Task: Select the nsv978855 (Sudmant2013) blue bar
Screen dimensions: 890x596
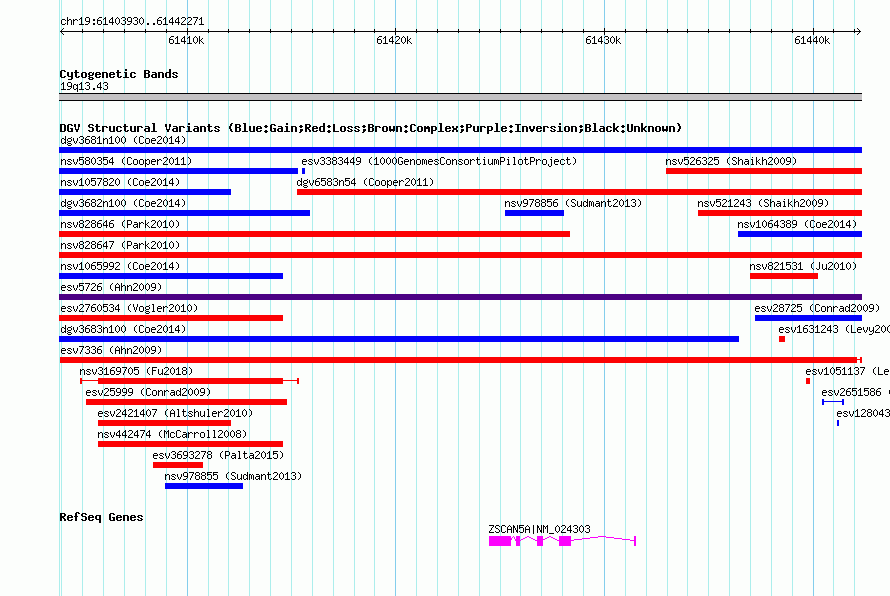Action: (204, 486)
